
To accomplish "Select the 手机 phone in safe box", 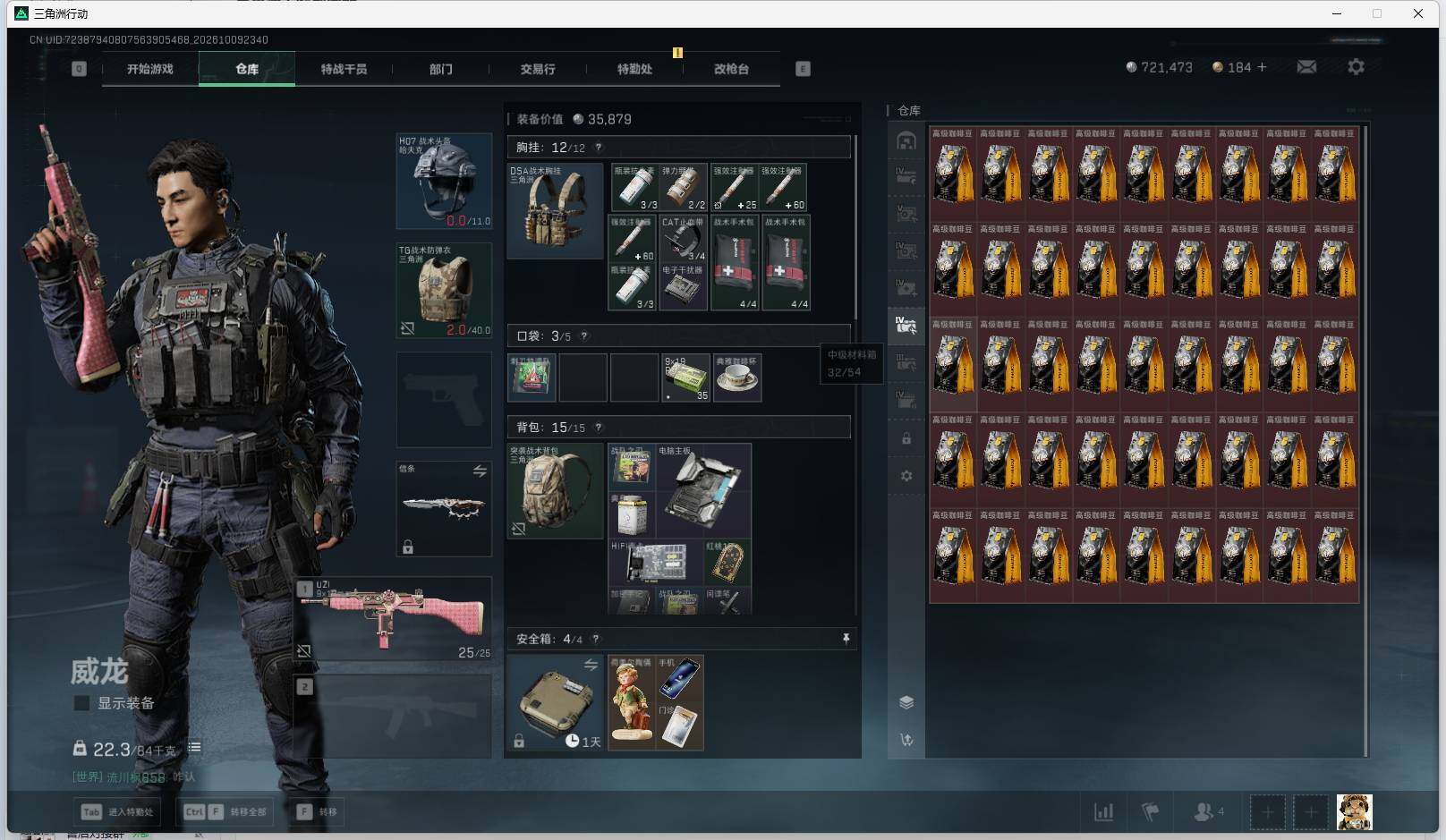I will coord(680,678).
